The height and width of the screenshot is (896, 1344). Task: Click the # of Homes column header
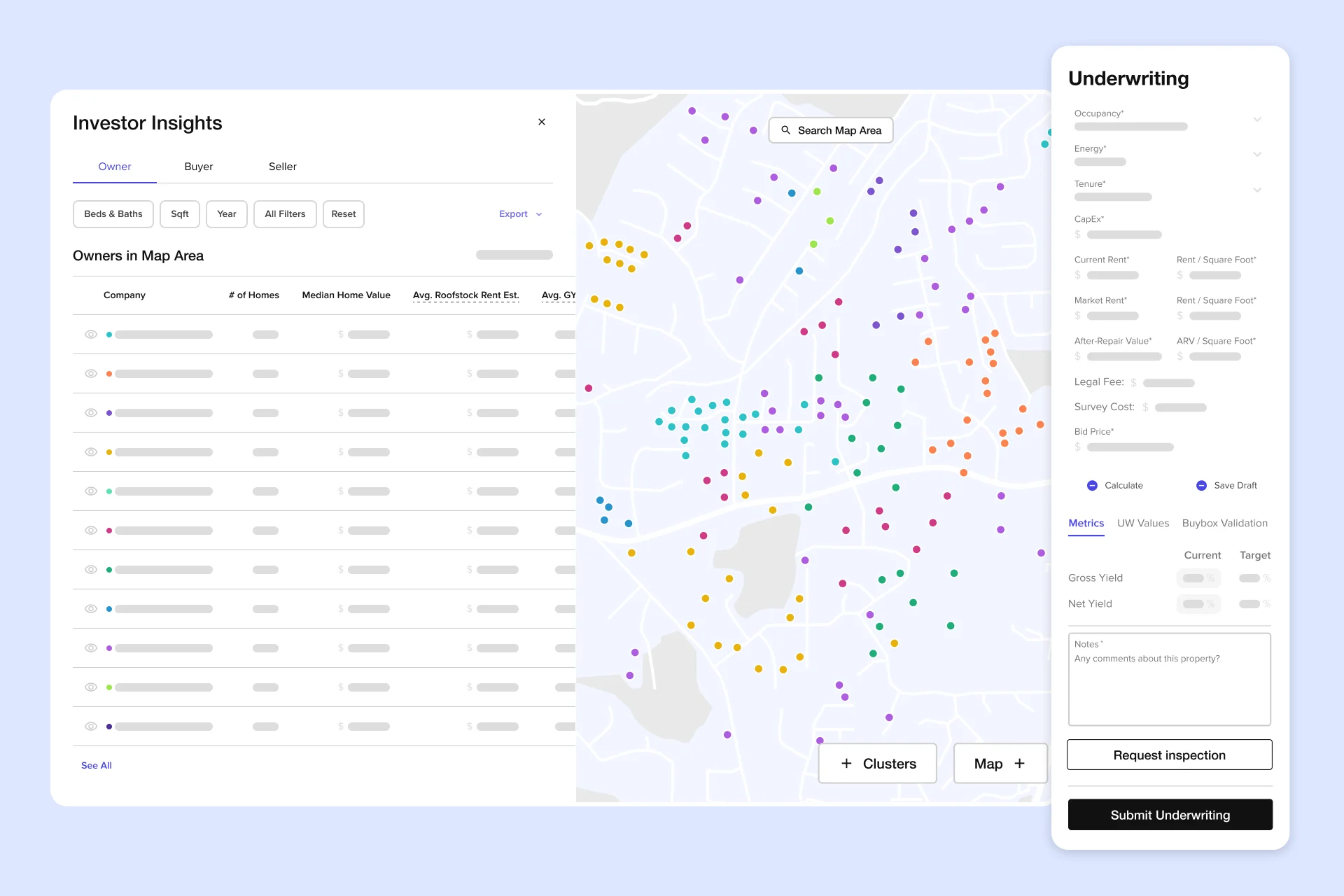coord(253,295)
